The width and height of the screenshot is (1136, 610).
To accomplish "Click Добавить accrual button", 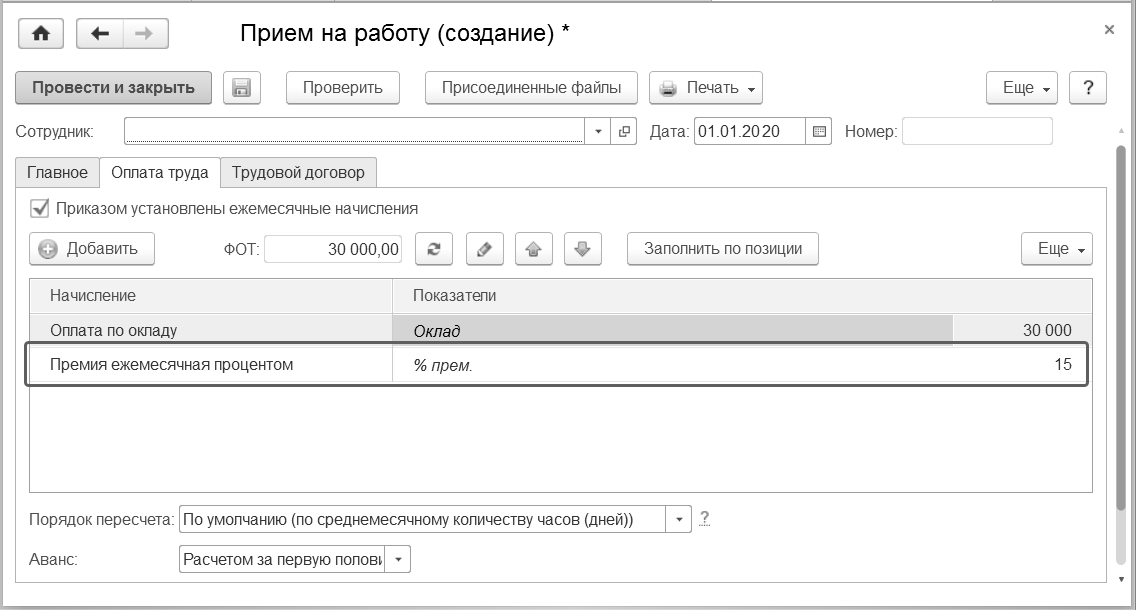I will click(x=92, y=248).
